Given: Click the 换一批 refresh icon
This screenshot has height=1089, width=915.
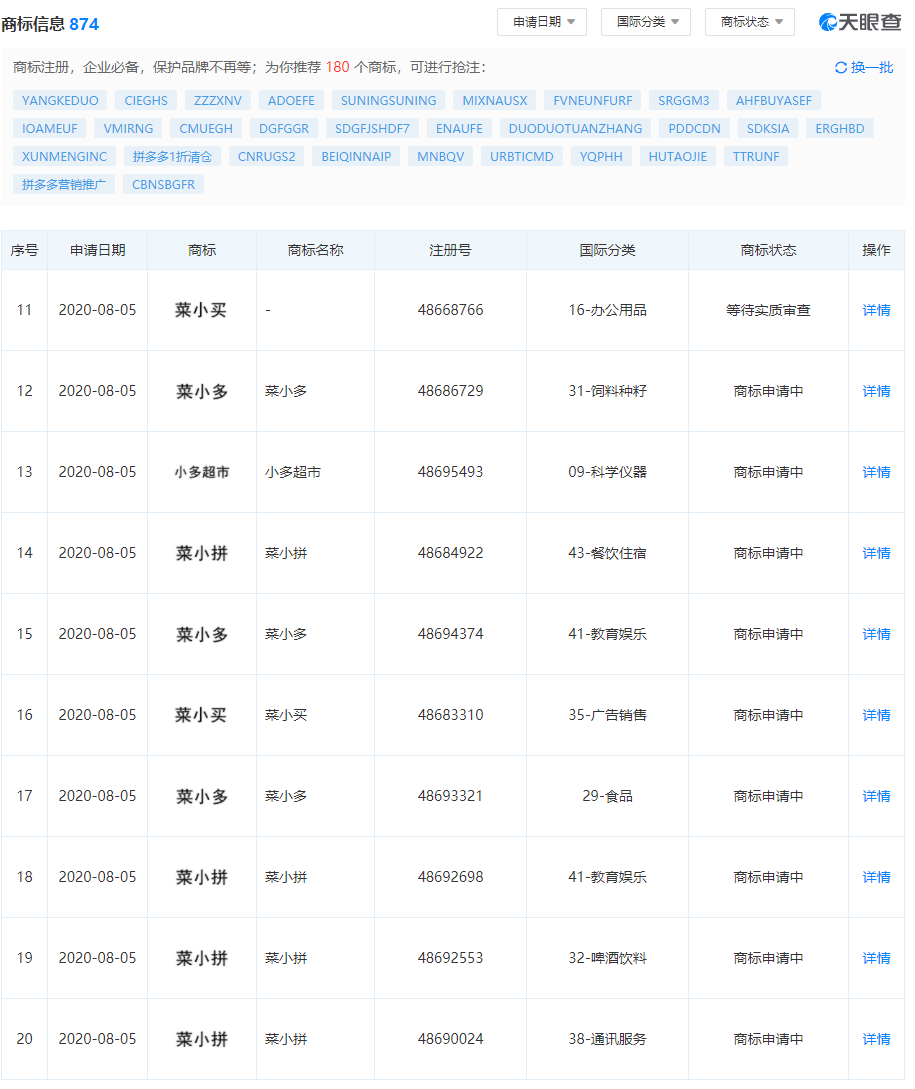Looking at the screenshot, I should 841,68.
